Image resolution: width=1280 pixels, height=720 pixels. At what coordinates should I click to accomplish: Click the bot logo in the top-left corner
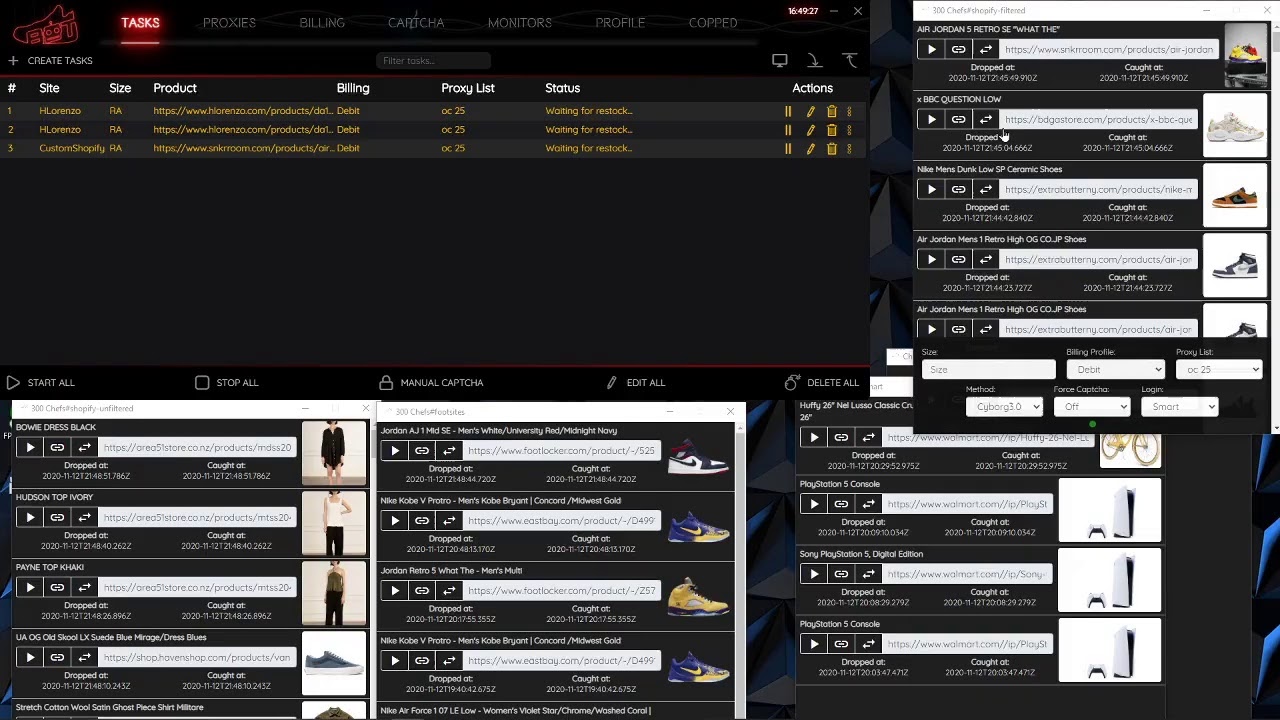click(46, 24)
